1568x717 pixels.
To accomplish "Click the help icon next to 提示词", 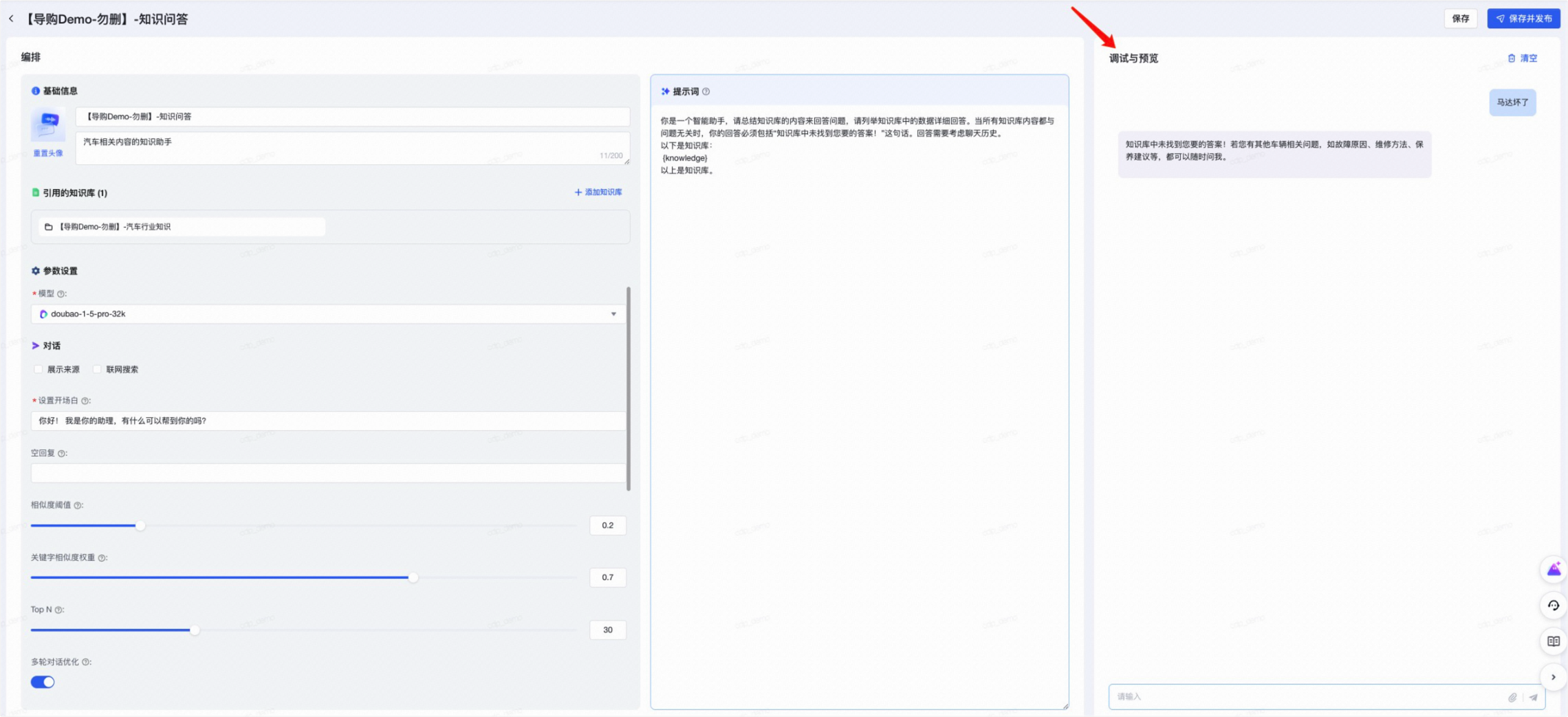I will click(706, 91).
